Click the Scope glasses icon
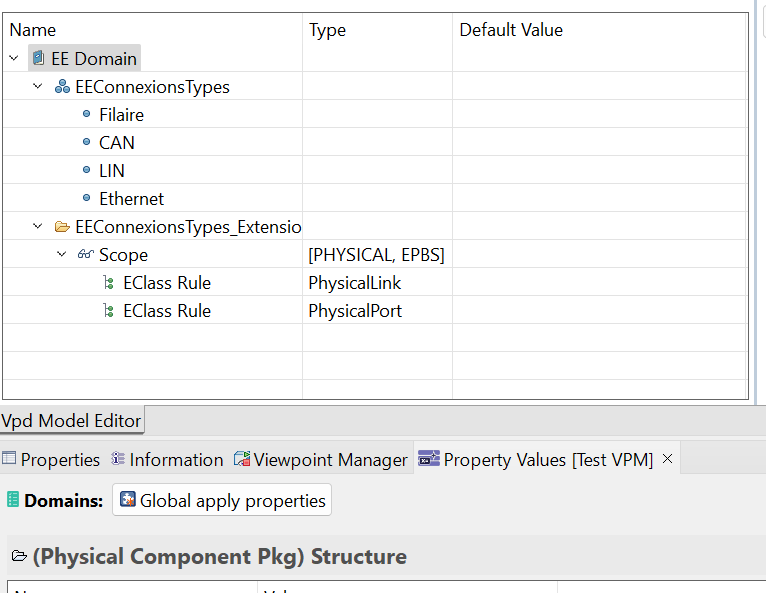 tap(86, 255)
